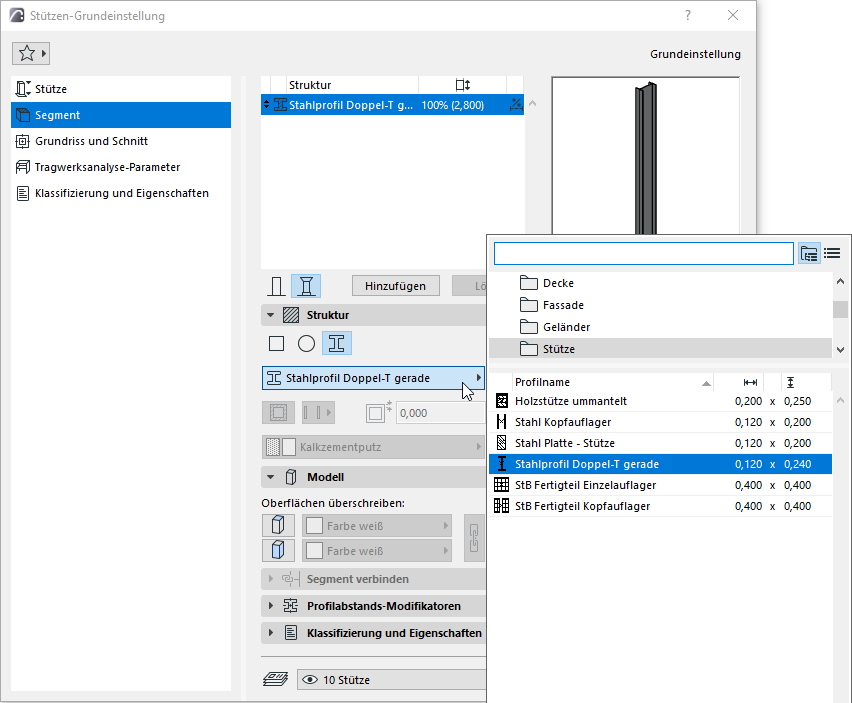
Task: Open Tragwerksanalyse-Parameter page
Action: 121,167
